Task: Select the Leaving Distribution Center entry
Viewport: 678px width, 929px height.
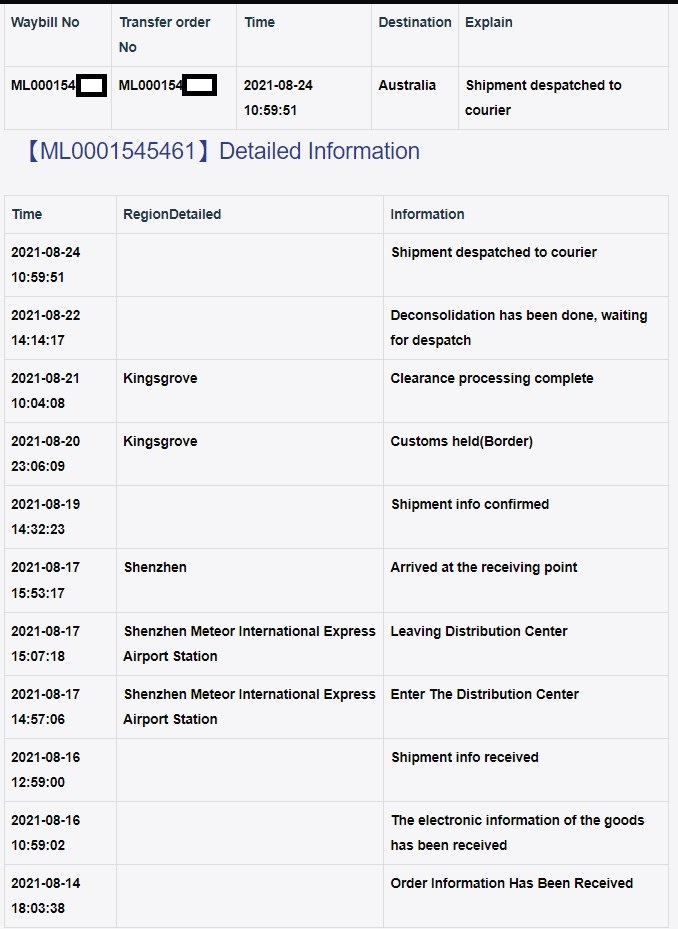Action: [479, 631]
